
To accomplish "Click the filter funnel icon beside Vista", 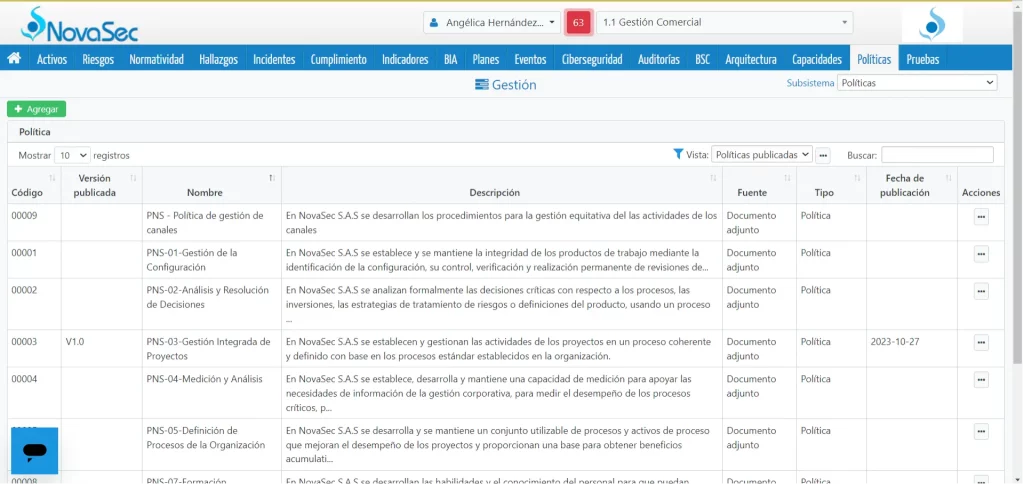I will (x=678, y=155).
